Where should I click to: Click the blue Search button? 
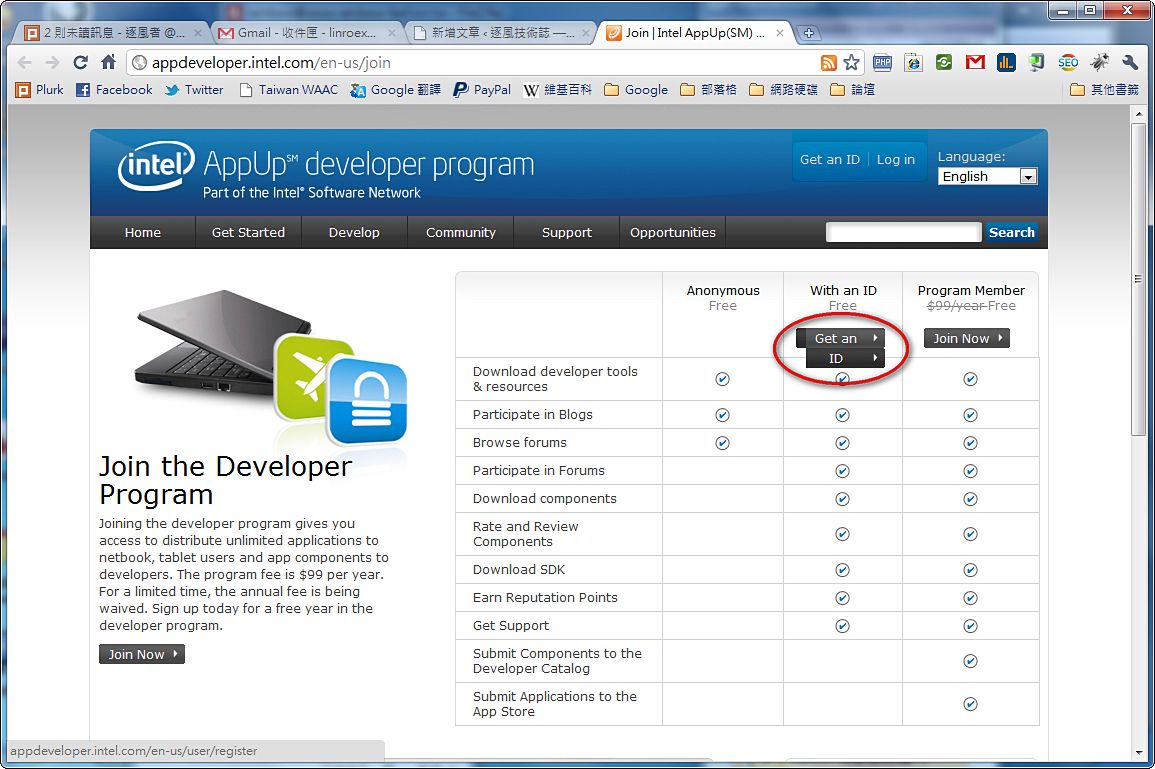1011,233
